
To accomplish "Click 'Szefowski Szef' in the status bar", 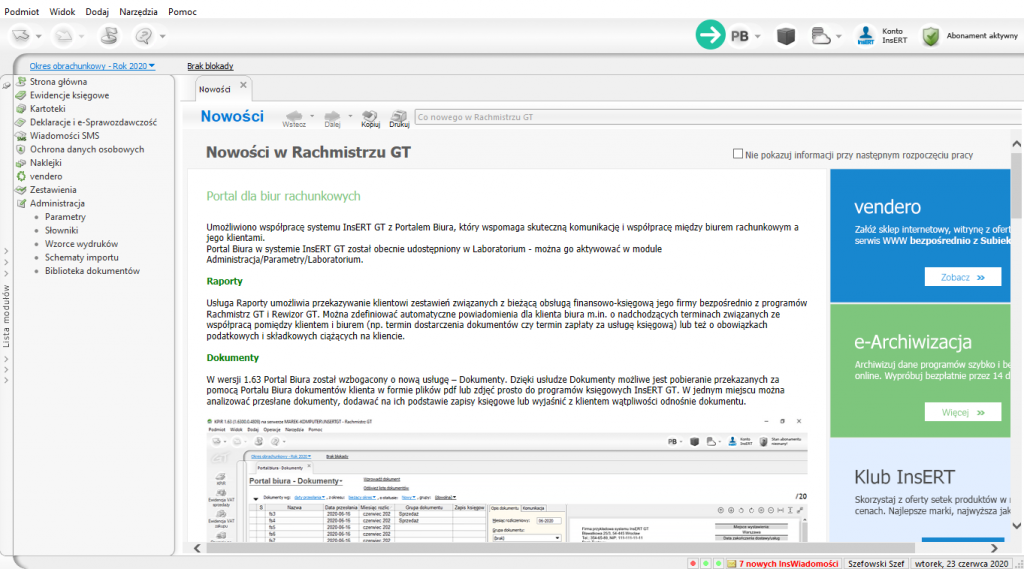I will (876, 564).
